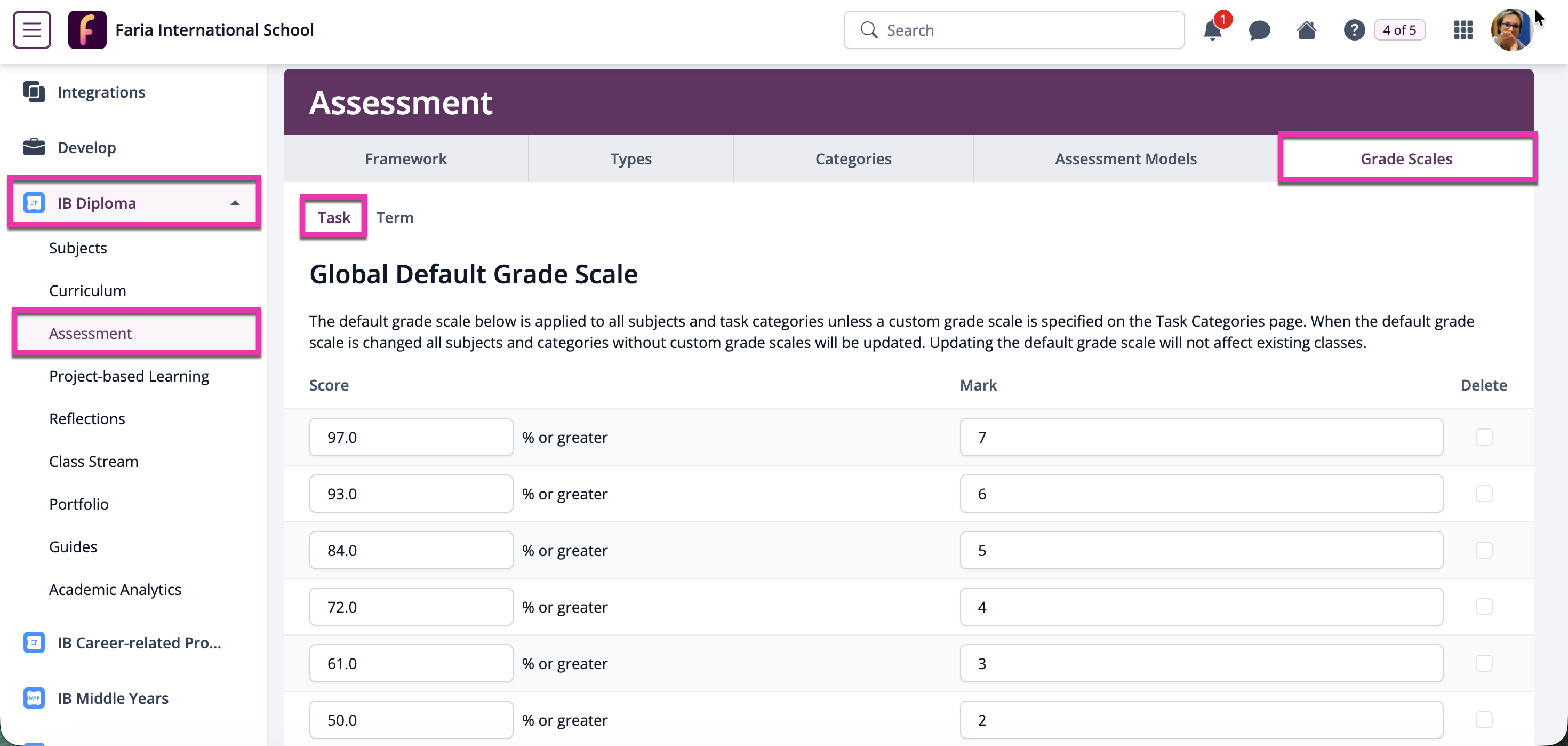Click the Faria school logo
Viewport: 1568px width, 746px height.
click(x=87, y=30)
